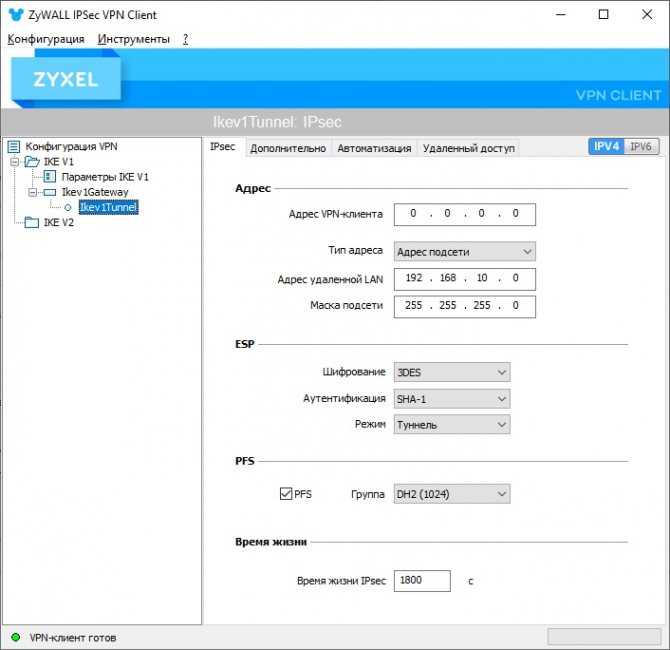Click the 192 octet of Адрес удаленной LAN
This screenshot has height=650, width=670.
(x=414, y=278)
